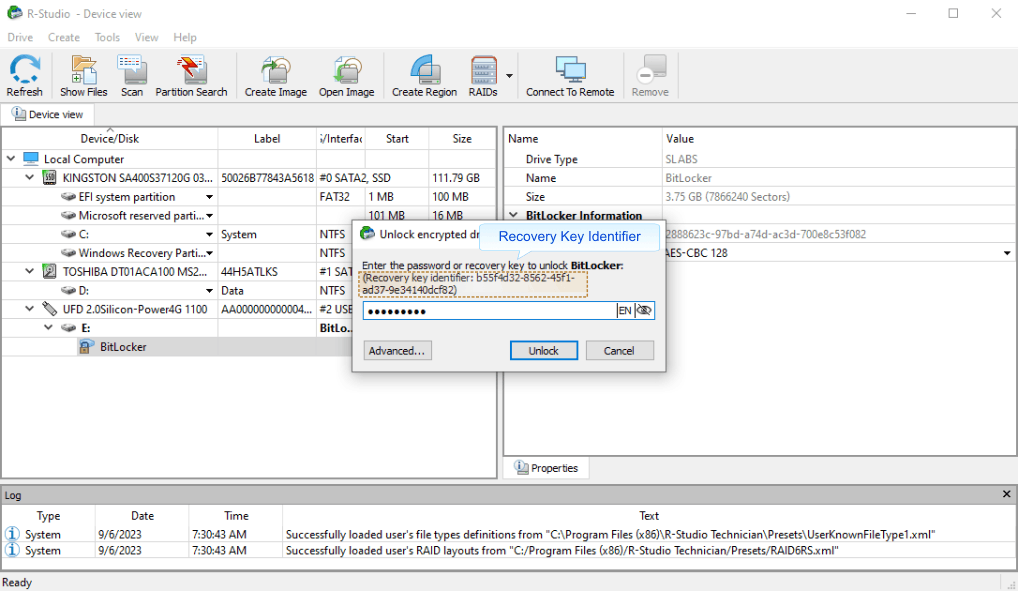
Task: Open the View menu
Action: [146, 37]
